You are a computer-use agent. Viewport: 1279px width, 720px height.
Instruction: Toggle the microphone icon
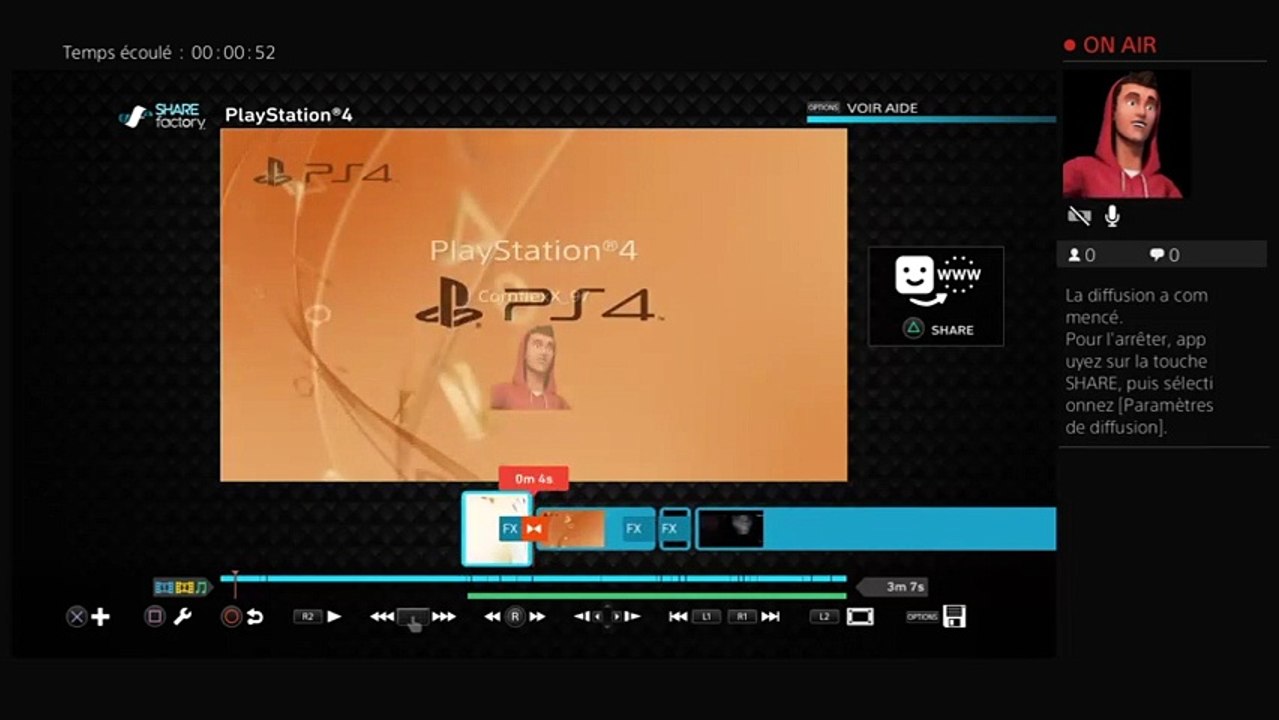pos(1112,216)
